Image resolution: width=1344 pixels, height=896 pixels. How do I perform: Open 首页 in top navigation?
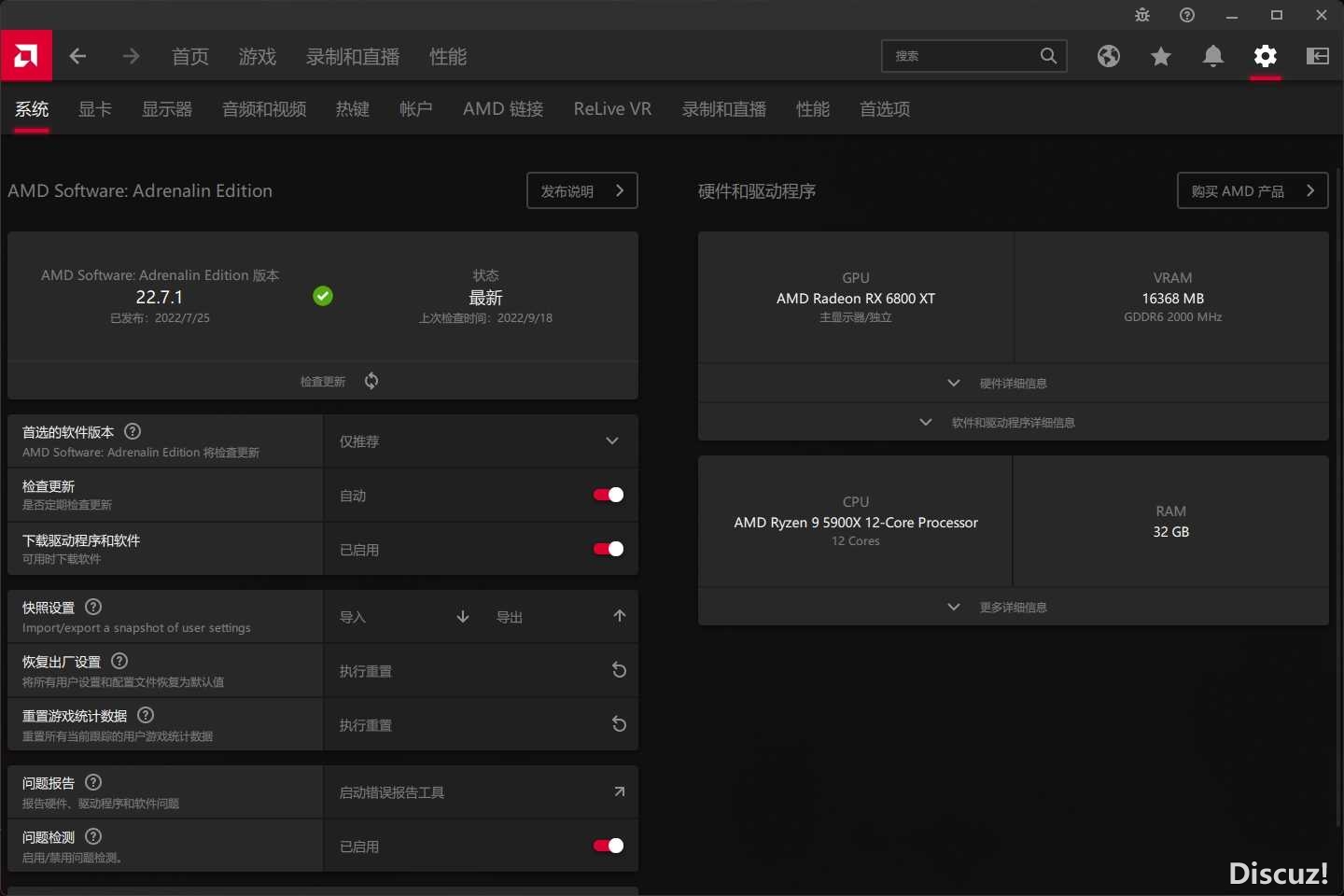190,57
